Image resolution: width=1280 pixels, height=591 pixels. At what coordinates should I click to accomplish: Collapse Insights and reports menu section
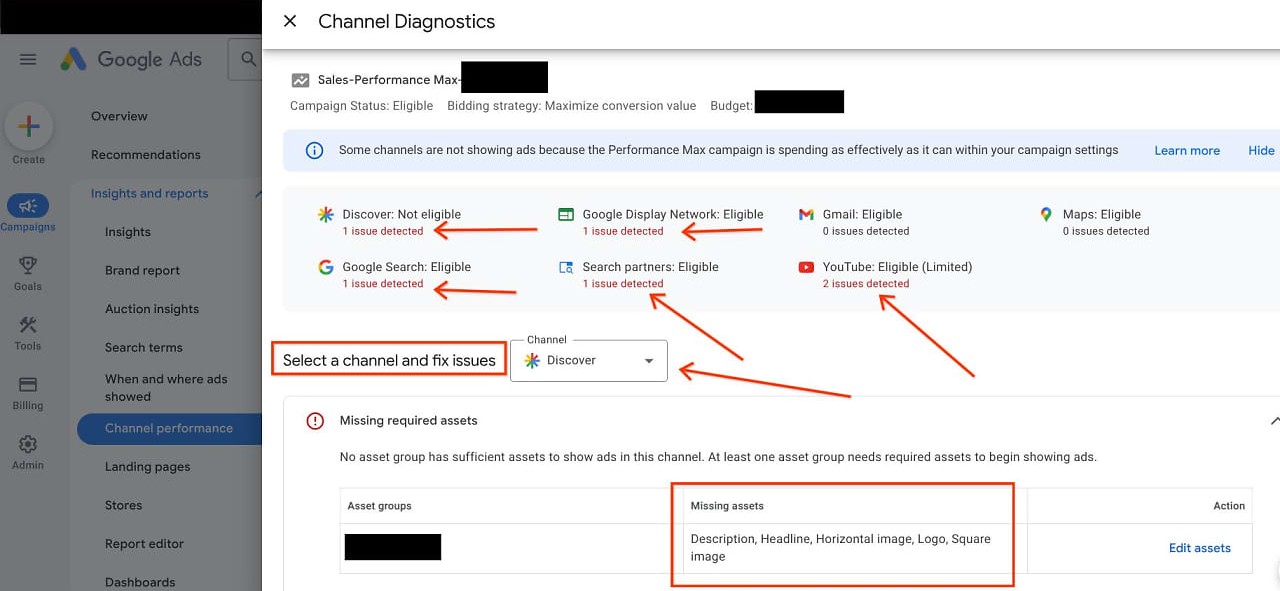coord(258,194)
